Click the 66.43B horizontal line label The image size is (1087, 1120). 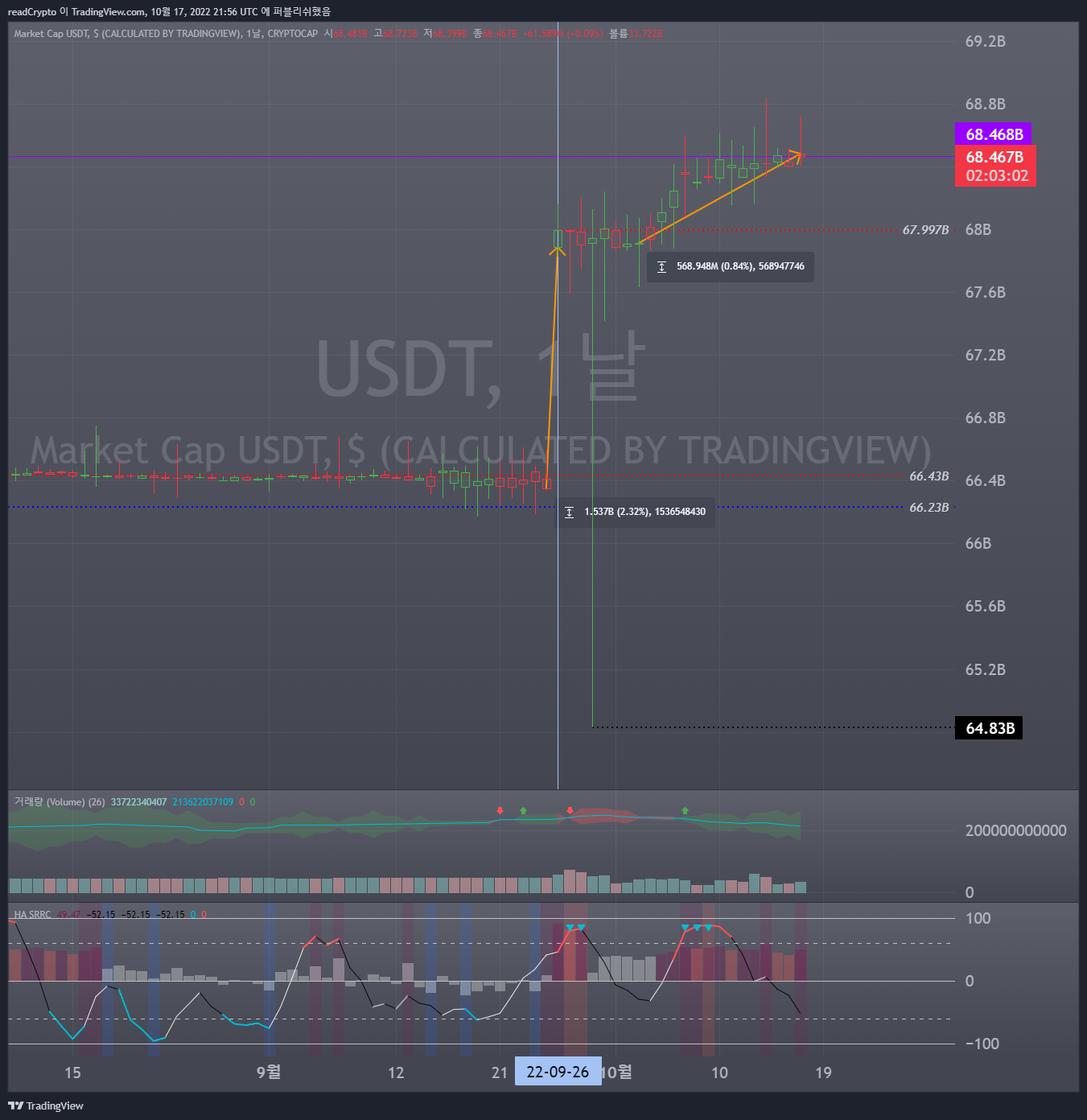click(x=929, y=476)
